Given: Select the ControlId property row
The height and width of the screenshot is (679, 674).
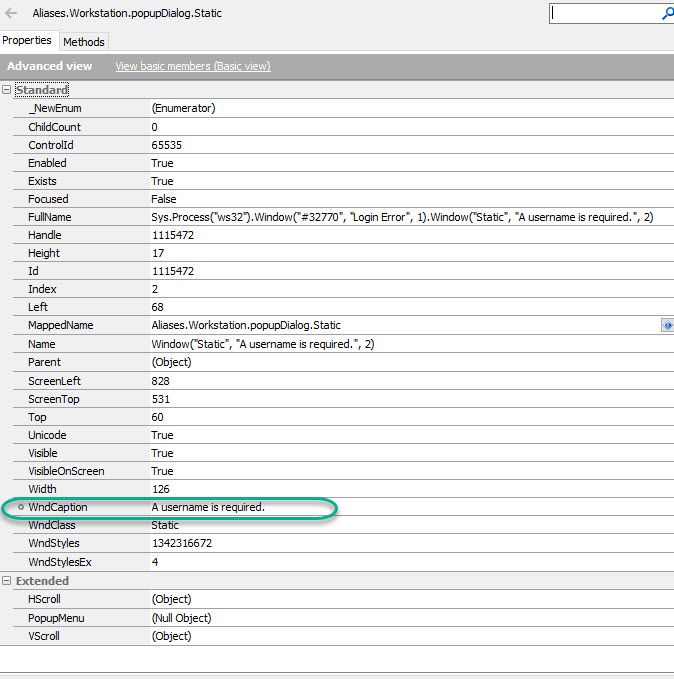Looking at the screenshot, I should click(x=51, y=145).
